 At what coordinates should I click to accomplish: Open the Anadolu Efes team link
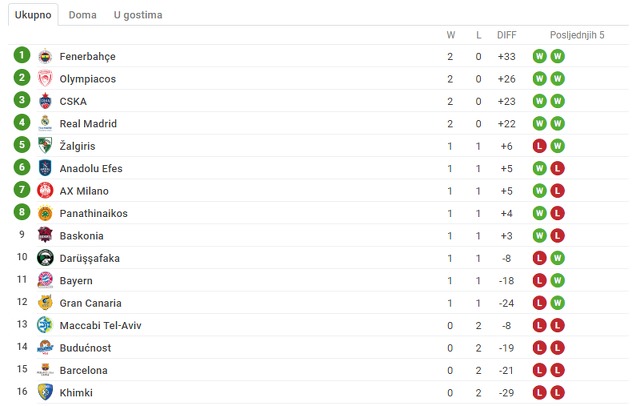tap(91, 169)
